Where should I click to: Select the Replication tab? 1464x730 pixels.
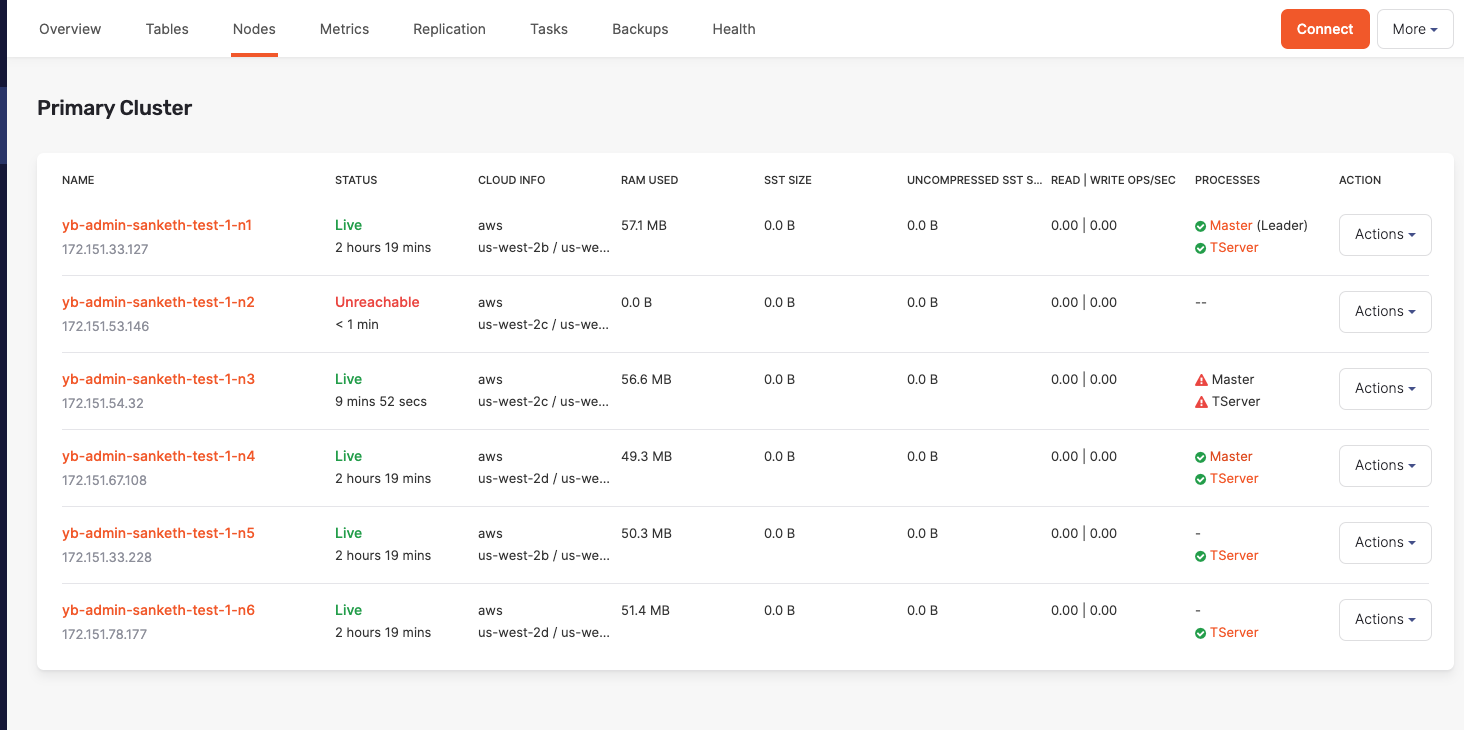449,29
